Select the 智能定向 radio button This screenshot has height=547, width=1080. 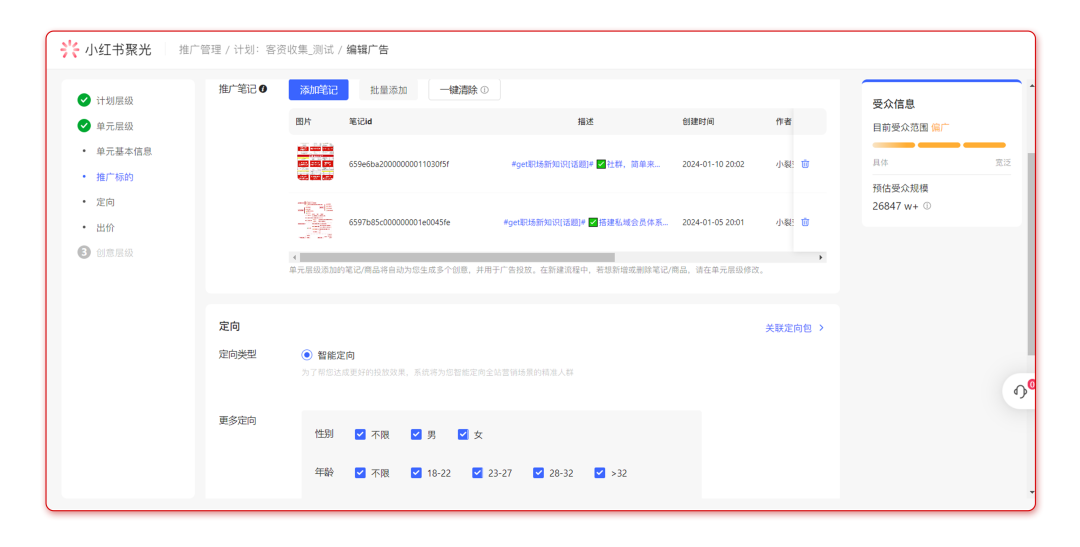(x=307, y=355)
